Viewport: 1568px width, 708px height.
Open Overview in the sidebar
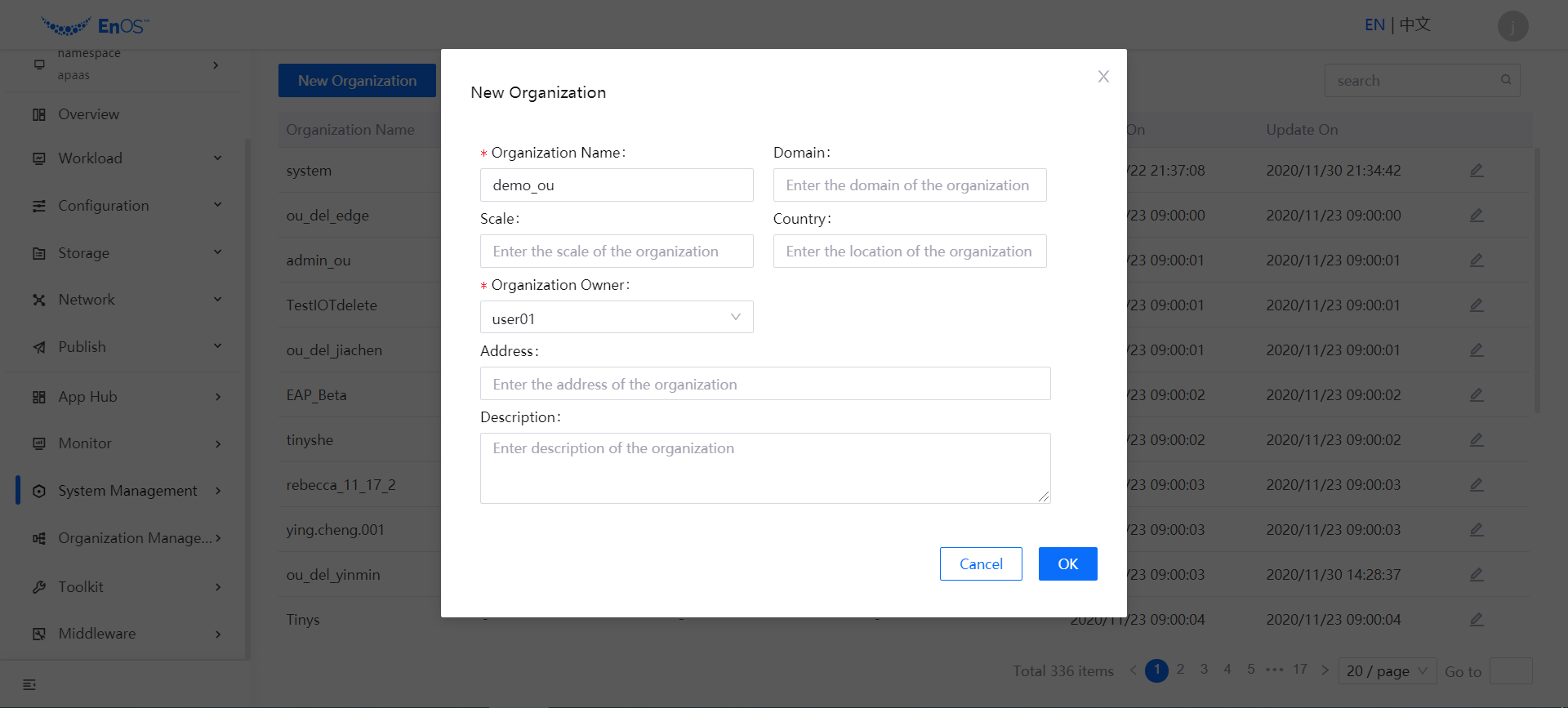(x=88, y=114)
